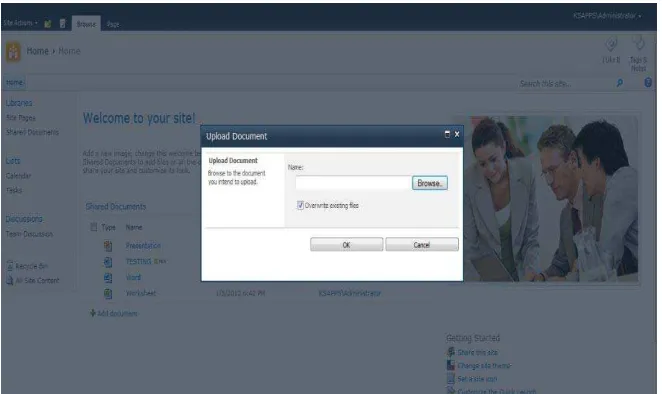Maximize the Upload Document dialog
The width and height of the screenshot is (662, 394).
[447, 134]
